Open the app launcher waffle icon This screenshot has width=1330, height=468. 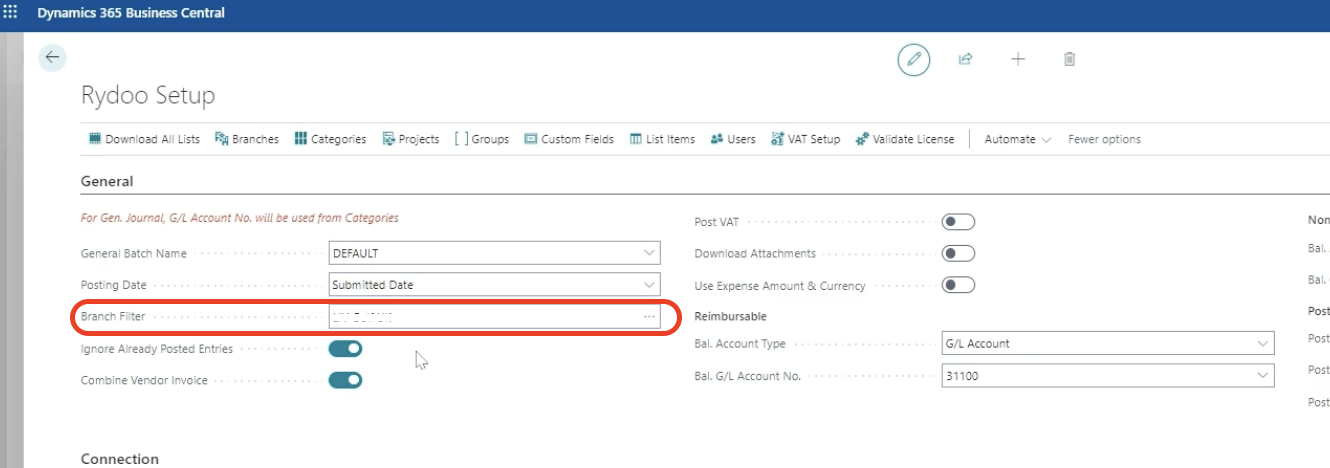[x=11, y=13]
